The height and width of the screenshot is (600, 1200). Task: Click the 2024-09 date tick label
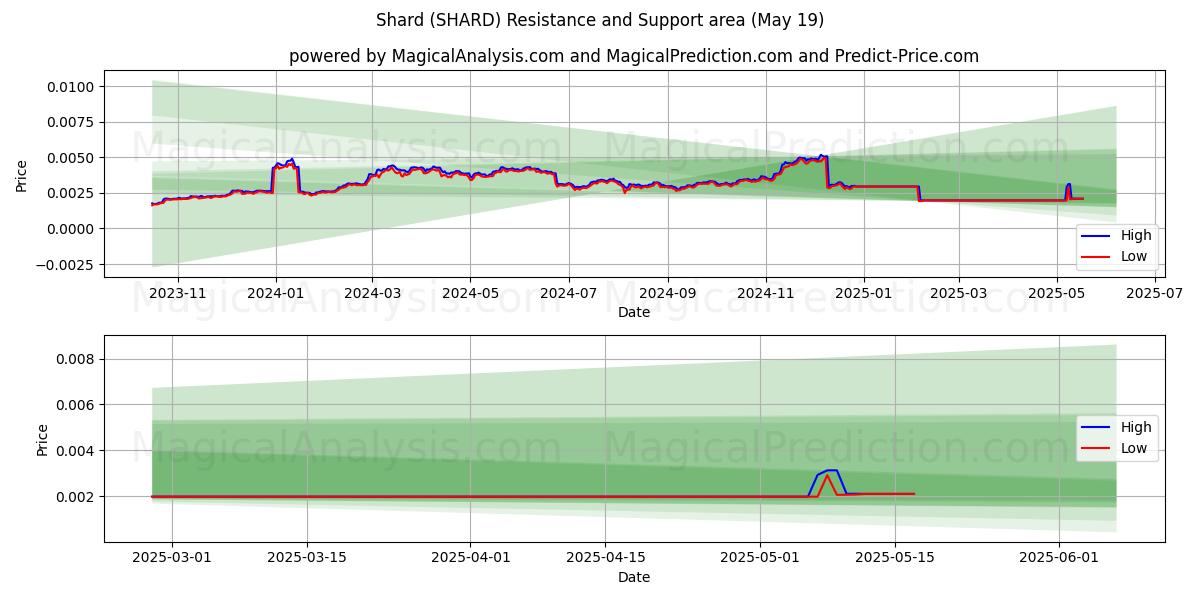pos(667,294)
